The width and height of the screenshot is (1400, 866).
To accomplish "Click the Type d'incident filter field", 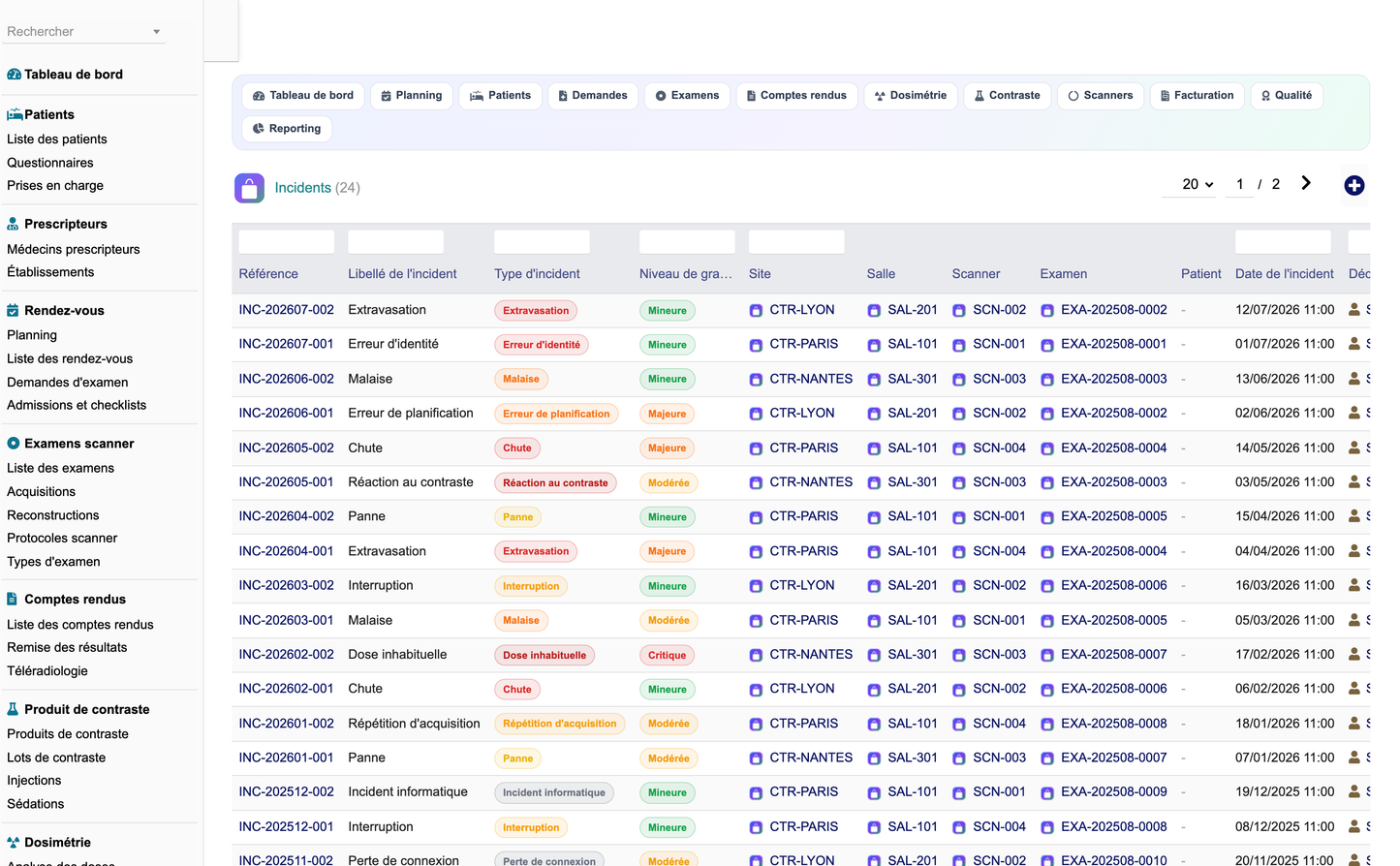I will (542, 242).
